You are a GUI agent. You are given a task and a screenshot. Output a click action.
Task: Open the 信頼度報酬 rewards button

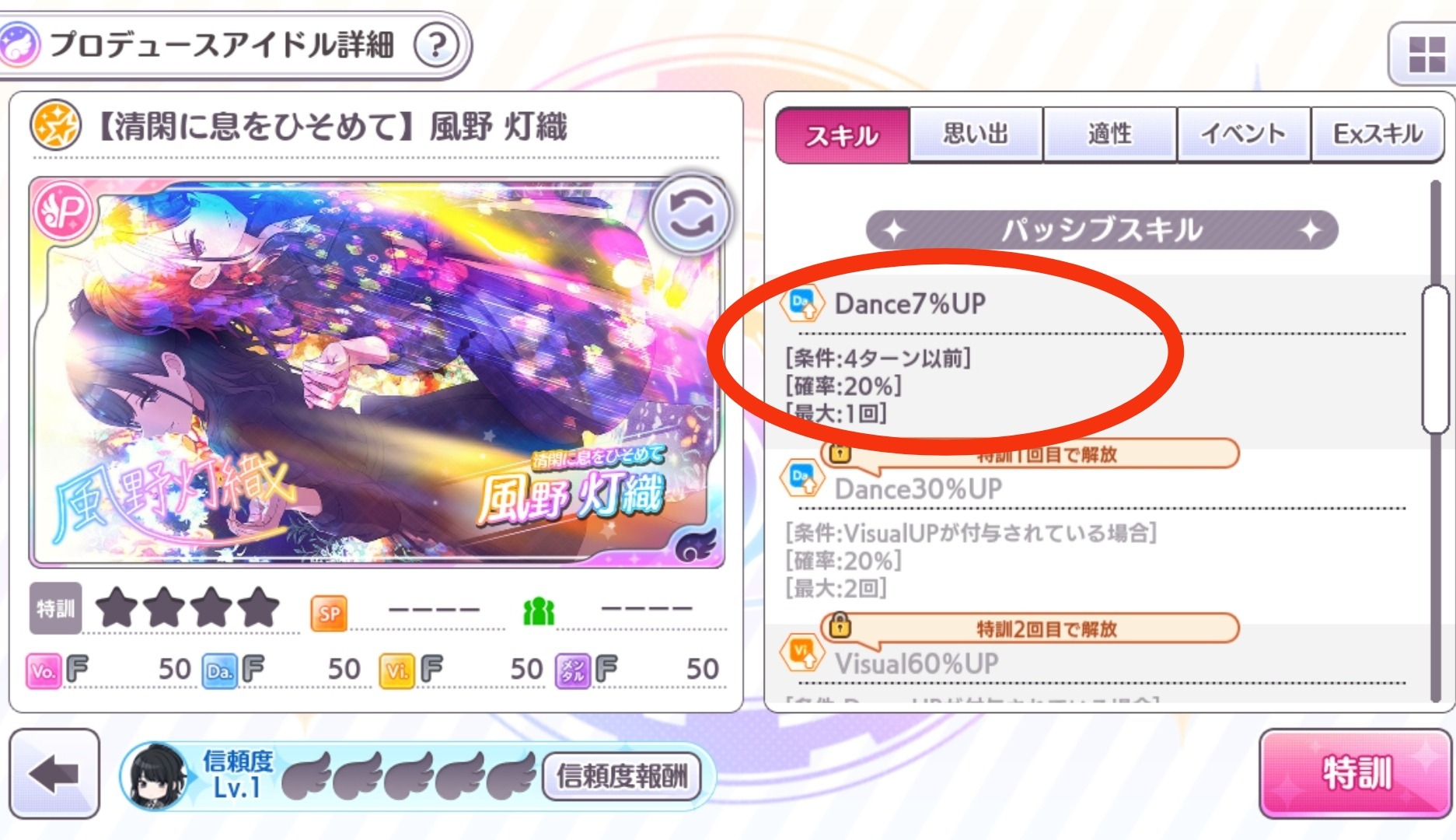coord(622,776)
